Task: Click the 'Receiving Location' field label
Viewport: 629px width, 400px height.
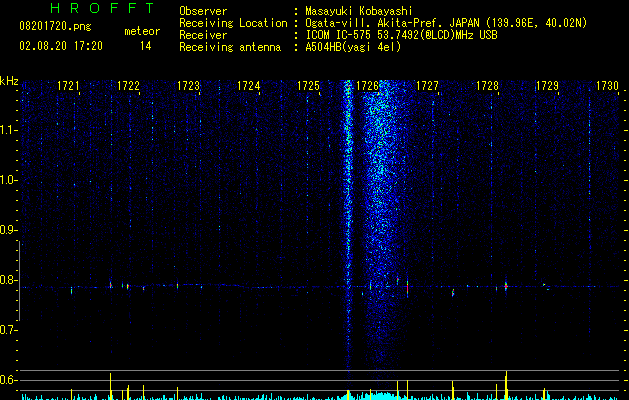Action: (233, 23)
